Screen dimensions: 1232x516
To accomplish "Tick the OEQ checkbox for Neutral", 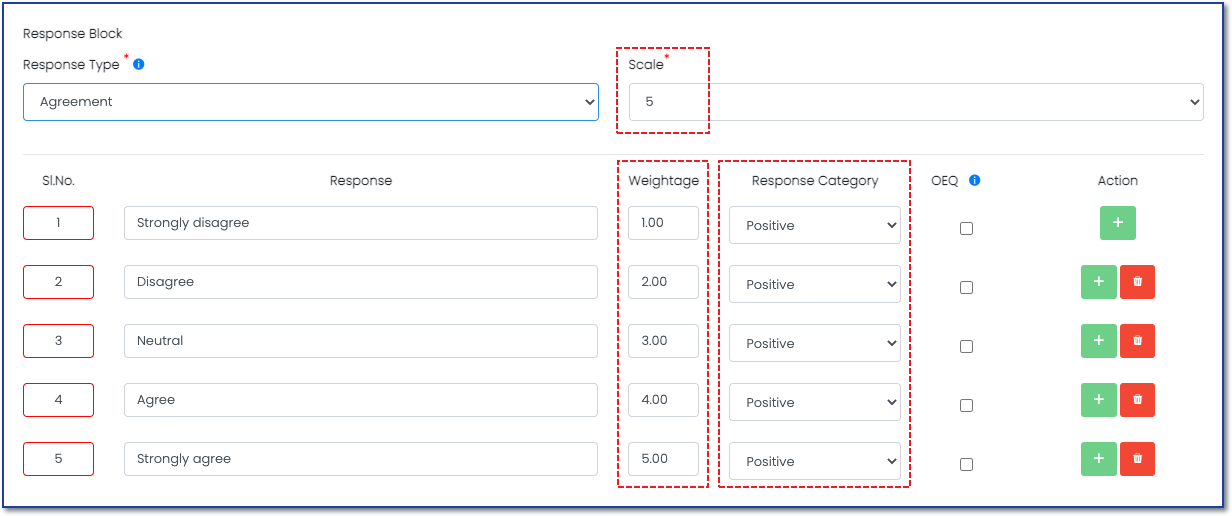I will [966, 346].
